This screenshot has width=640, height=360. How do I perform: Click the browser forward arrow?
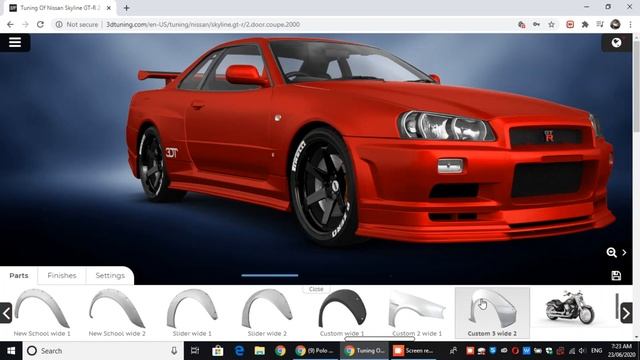(25, 24)
